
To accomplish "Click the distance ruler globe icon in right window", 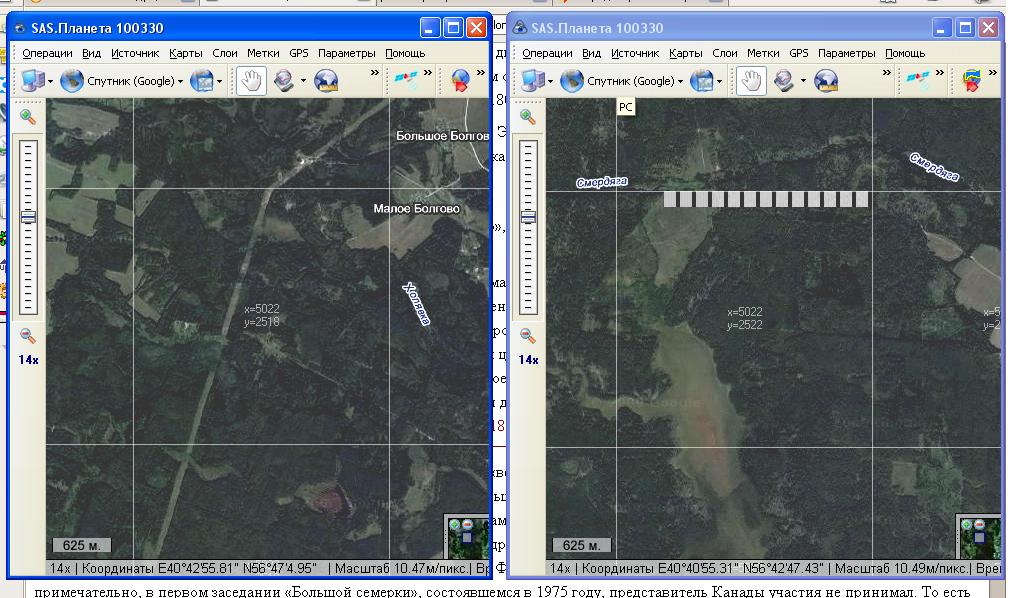I will pyautogui.click(x=825, y=81).
